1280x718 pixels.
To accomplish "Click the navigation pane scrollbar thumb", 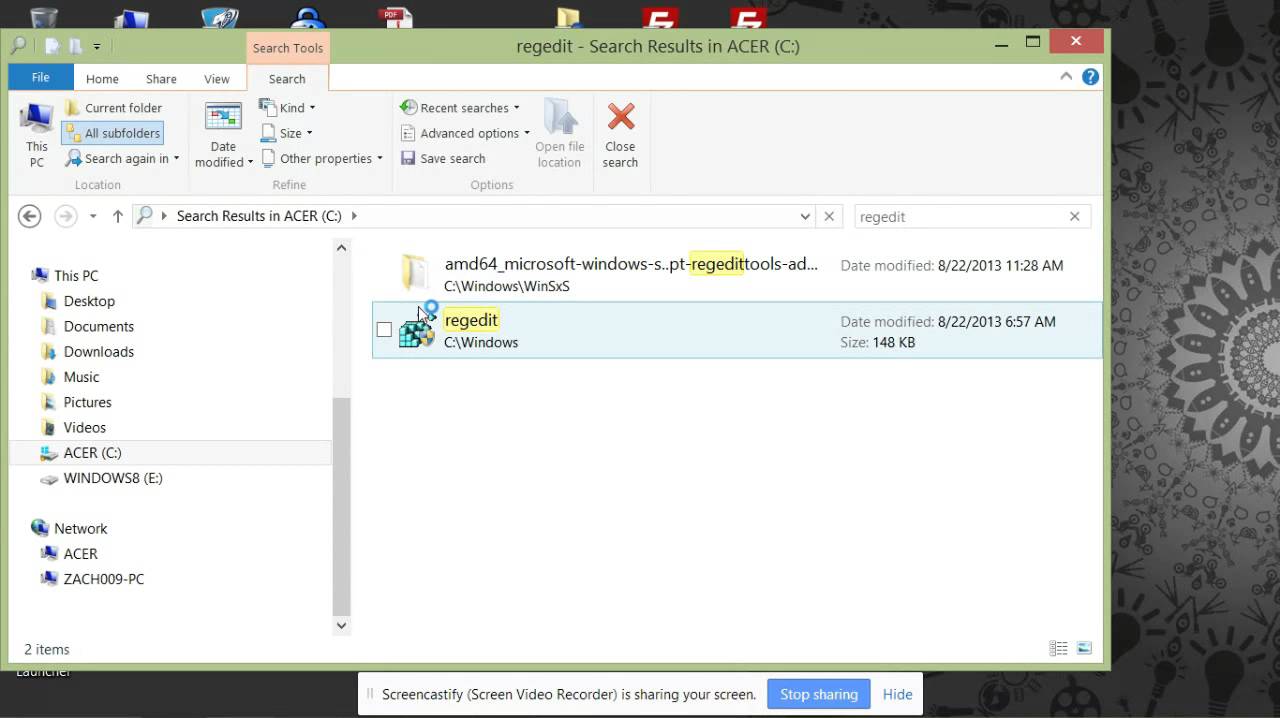I will tap(341, 505).
